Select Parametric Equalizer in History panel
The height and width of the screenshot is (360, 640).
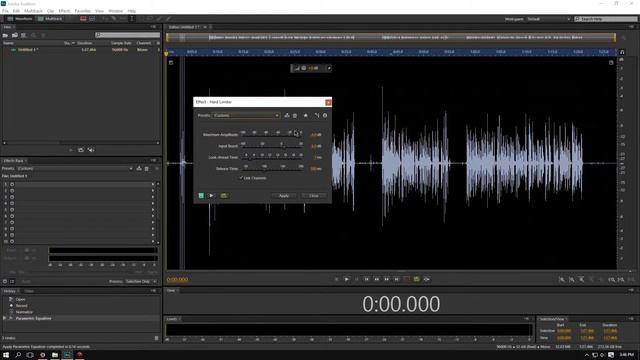point(33,318)
